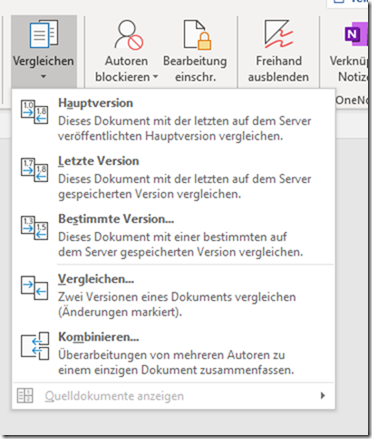The width and height of the screenshot is (372, 439).
Task: Click text '(Änderungen markiert).'
Action: click(x=120, y=312)
